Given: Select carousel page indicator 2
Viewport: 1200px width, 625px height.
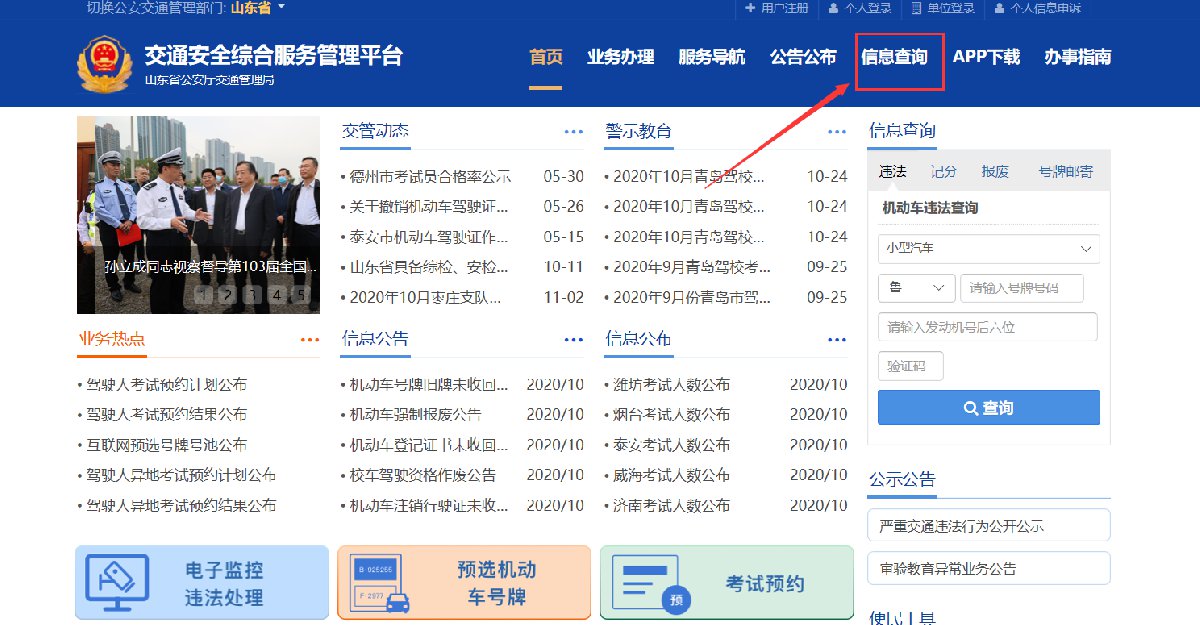Looking at the screenshot, I should (x=227, y=295).
